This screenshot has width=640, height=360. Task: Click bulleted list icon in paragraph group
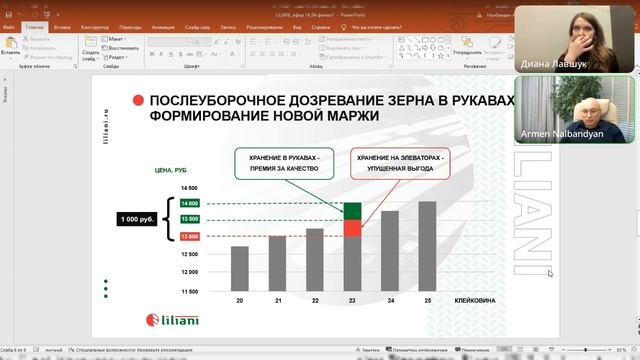(x=253, y=42)
